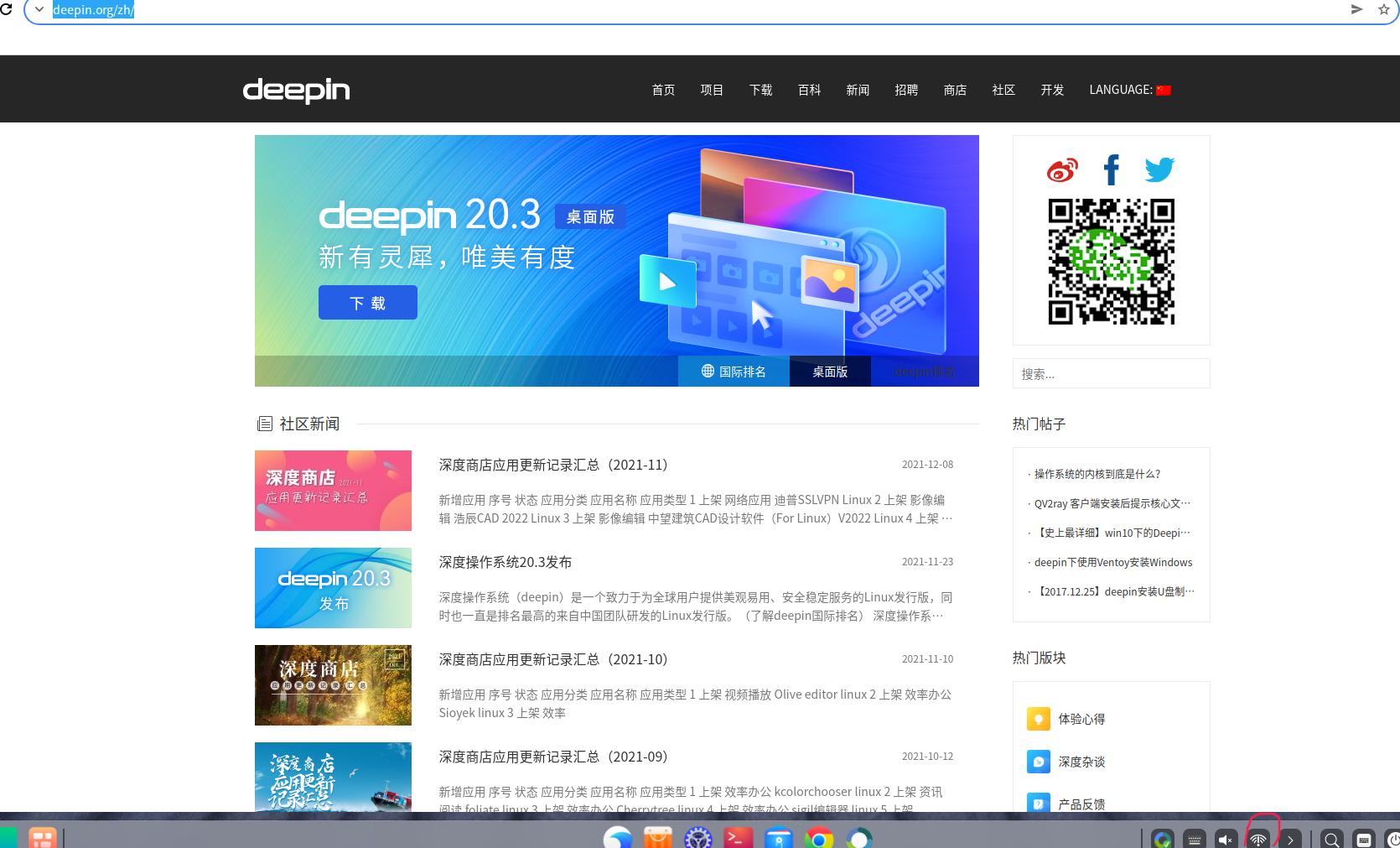
Task: Open Control Center via the gear icon
Action: 698,837
